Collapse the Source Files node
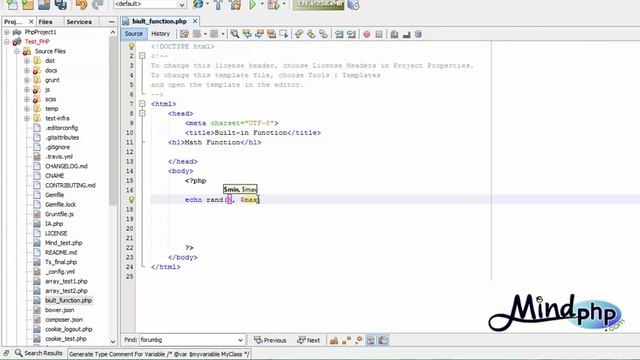This screenshot has height=360, width=640. click(17, 51)
